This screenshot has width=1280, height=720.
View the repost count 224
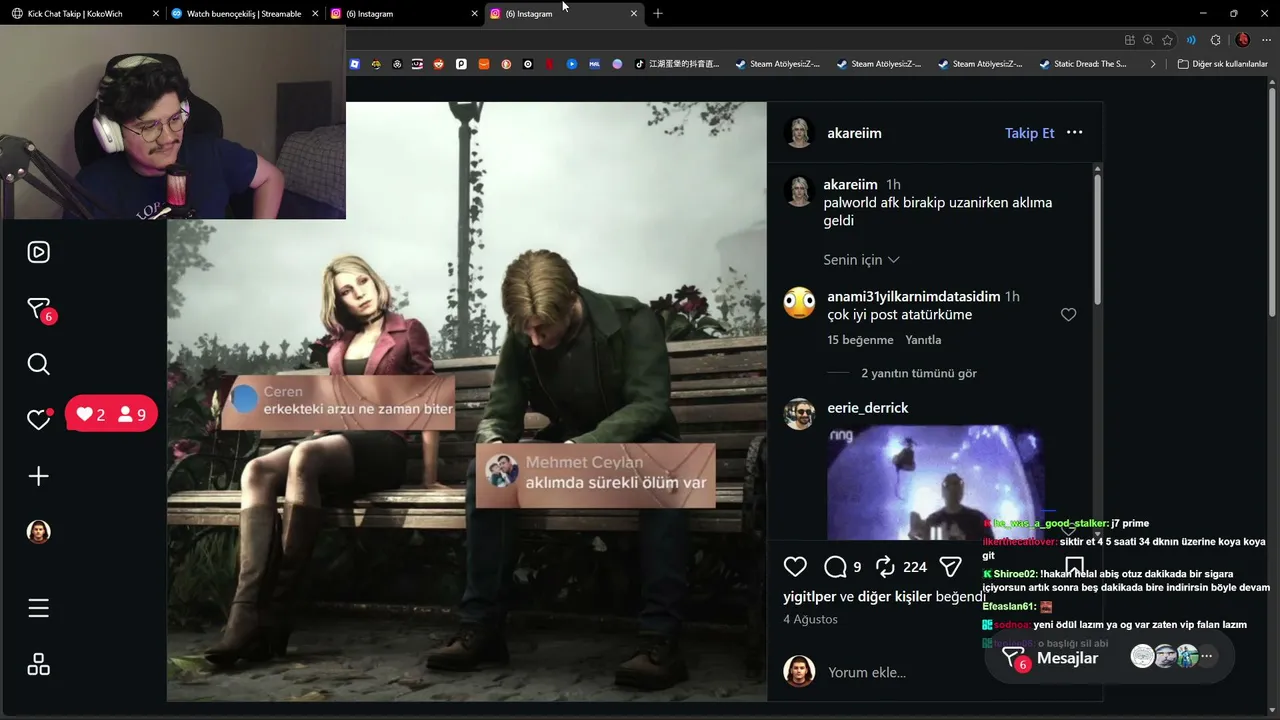point(915,567)
